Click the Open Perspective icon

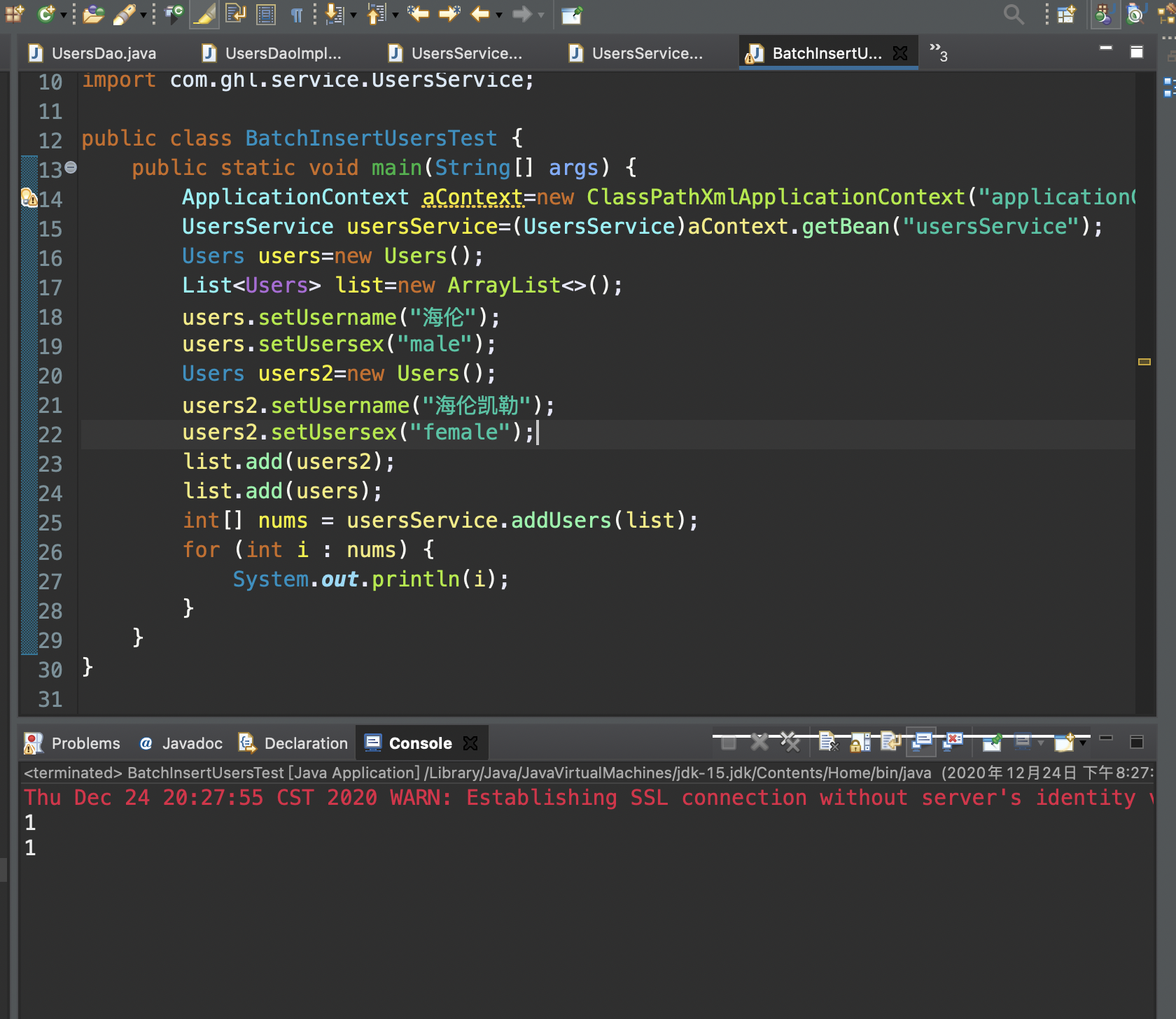click(x=1066, y=14)
